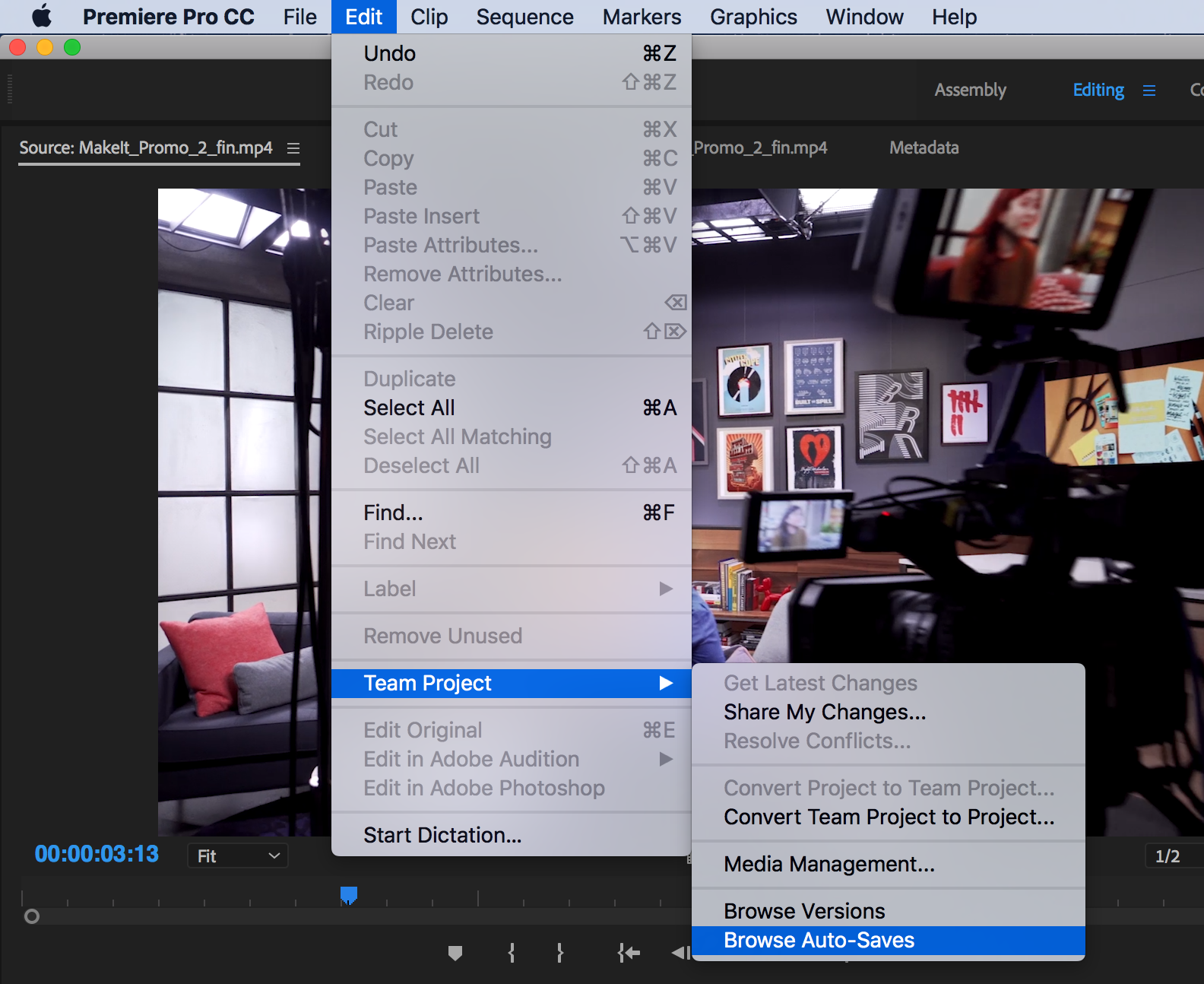Choose Ripple Delete
Screen dimensions: 1204x984
(512, 332)
